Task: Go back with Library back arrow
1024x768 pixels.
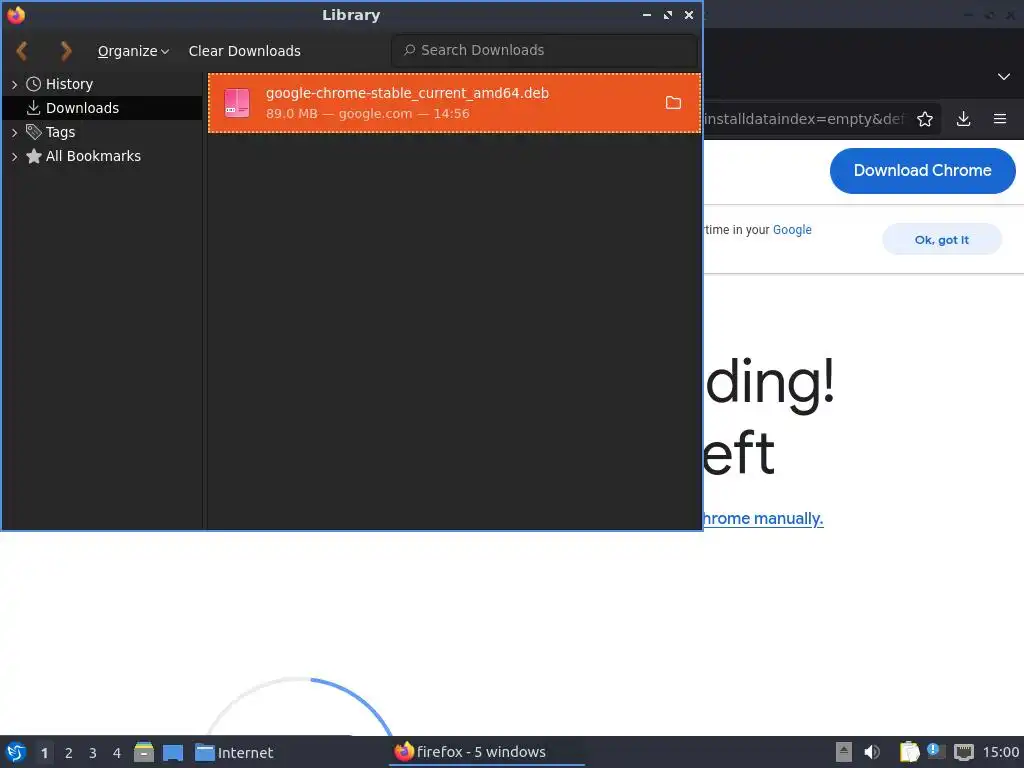Action: [22, 51]
